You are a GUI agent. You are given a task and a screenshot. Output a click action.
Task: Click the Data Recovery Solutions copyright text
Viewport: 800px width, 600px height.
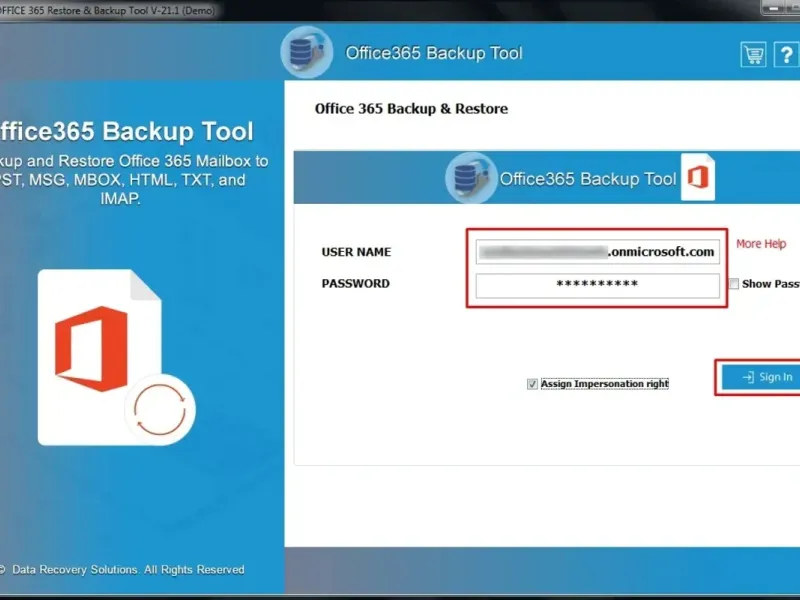122,569
